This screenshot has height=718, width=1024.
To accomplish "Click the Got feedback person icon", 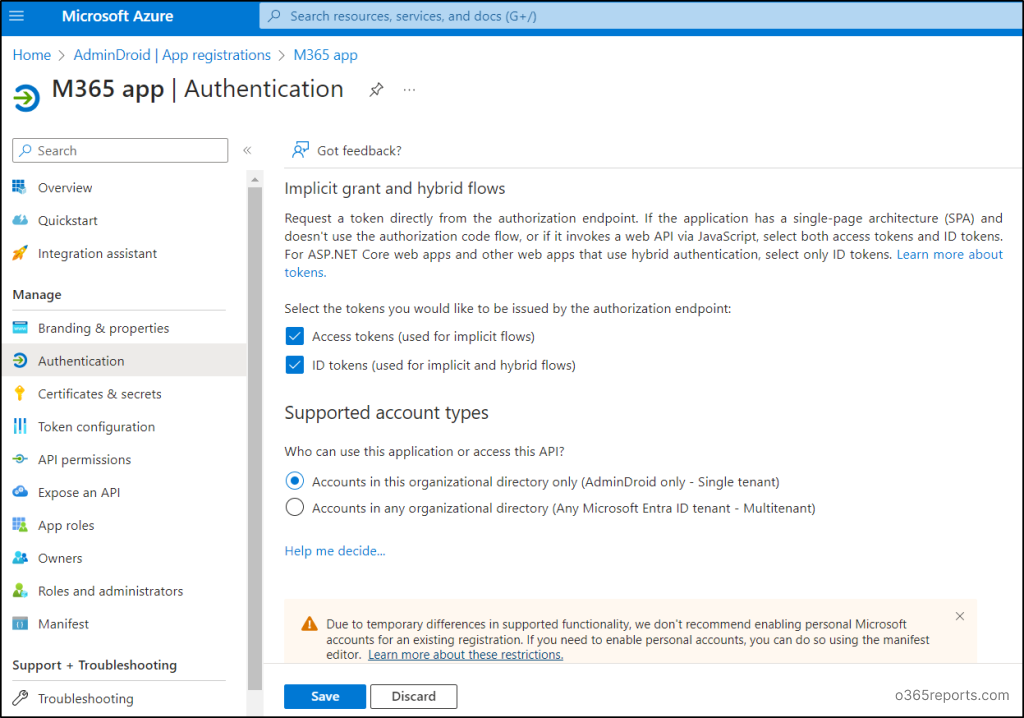I will [300, 150].
